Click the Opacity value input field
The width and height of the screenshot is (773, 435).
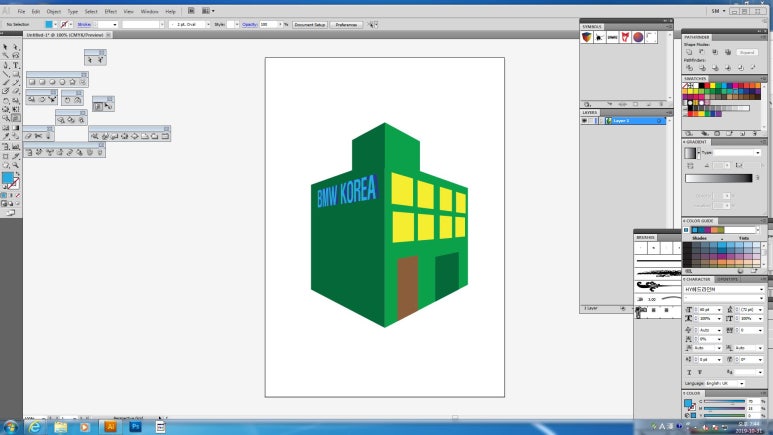[x=268, y=24]
